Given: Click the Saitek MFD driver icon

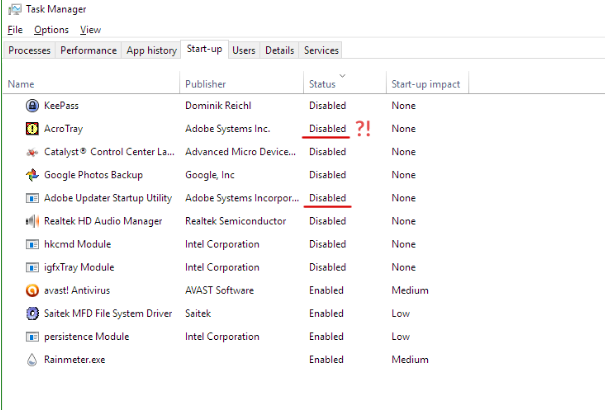Looking at the screenshot, I should coord(32,313).
